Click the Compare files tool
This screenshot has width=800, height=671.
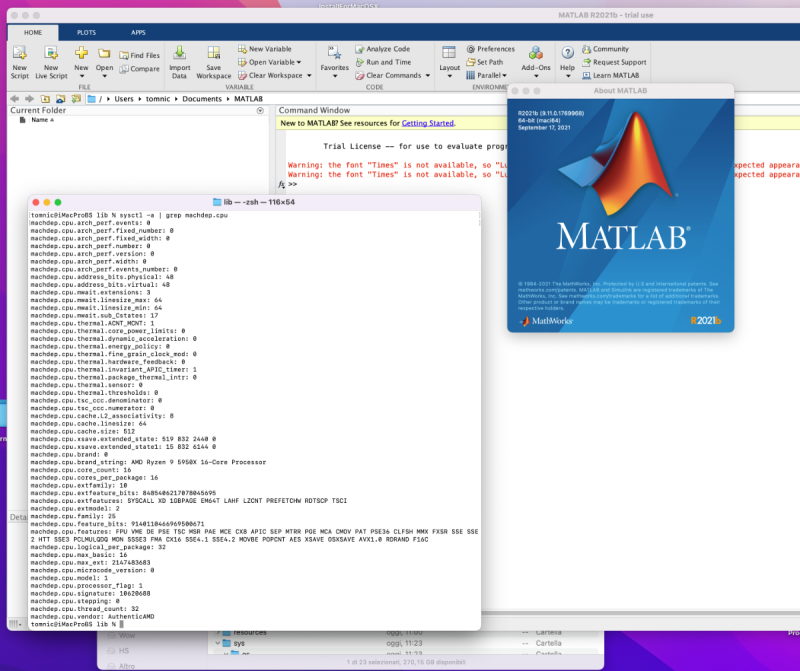pyautogui.click(x=139, y=69)
